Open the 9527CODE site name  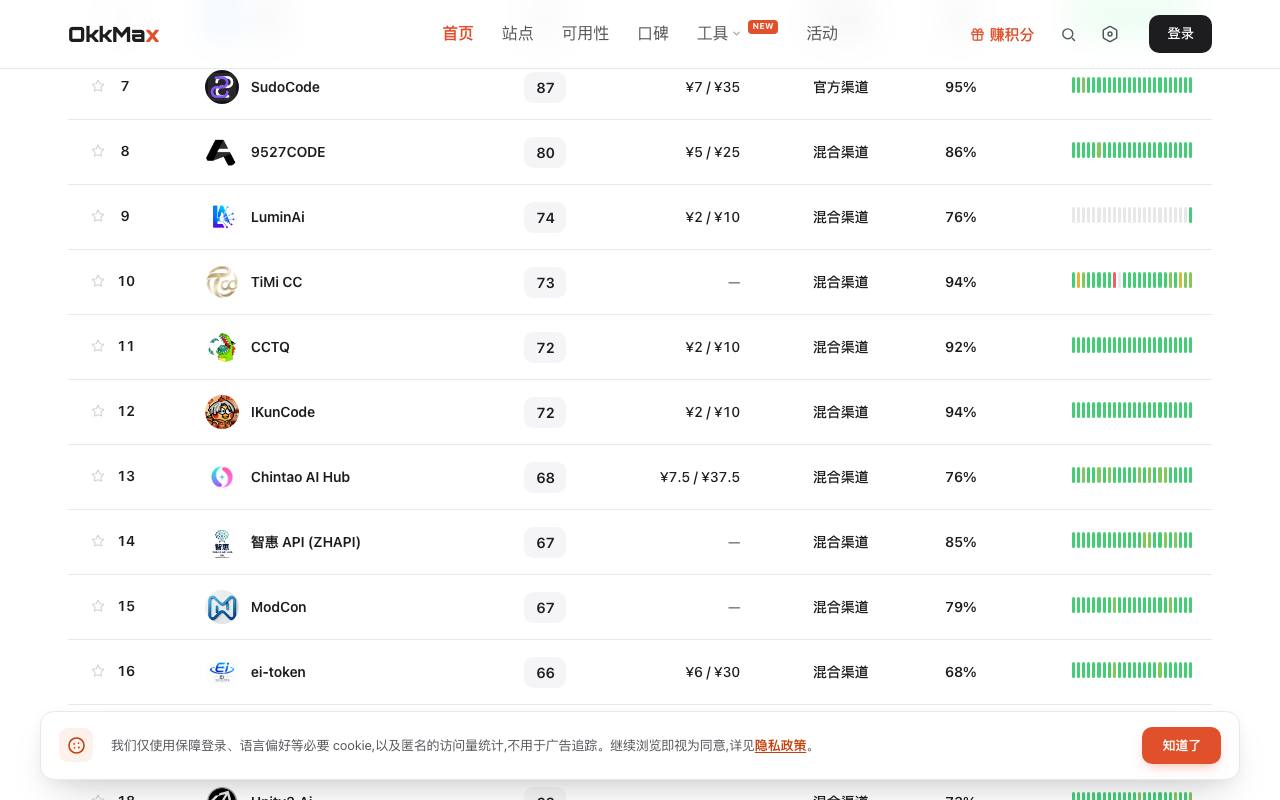pos(288,152)
